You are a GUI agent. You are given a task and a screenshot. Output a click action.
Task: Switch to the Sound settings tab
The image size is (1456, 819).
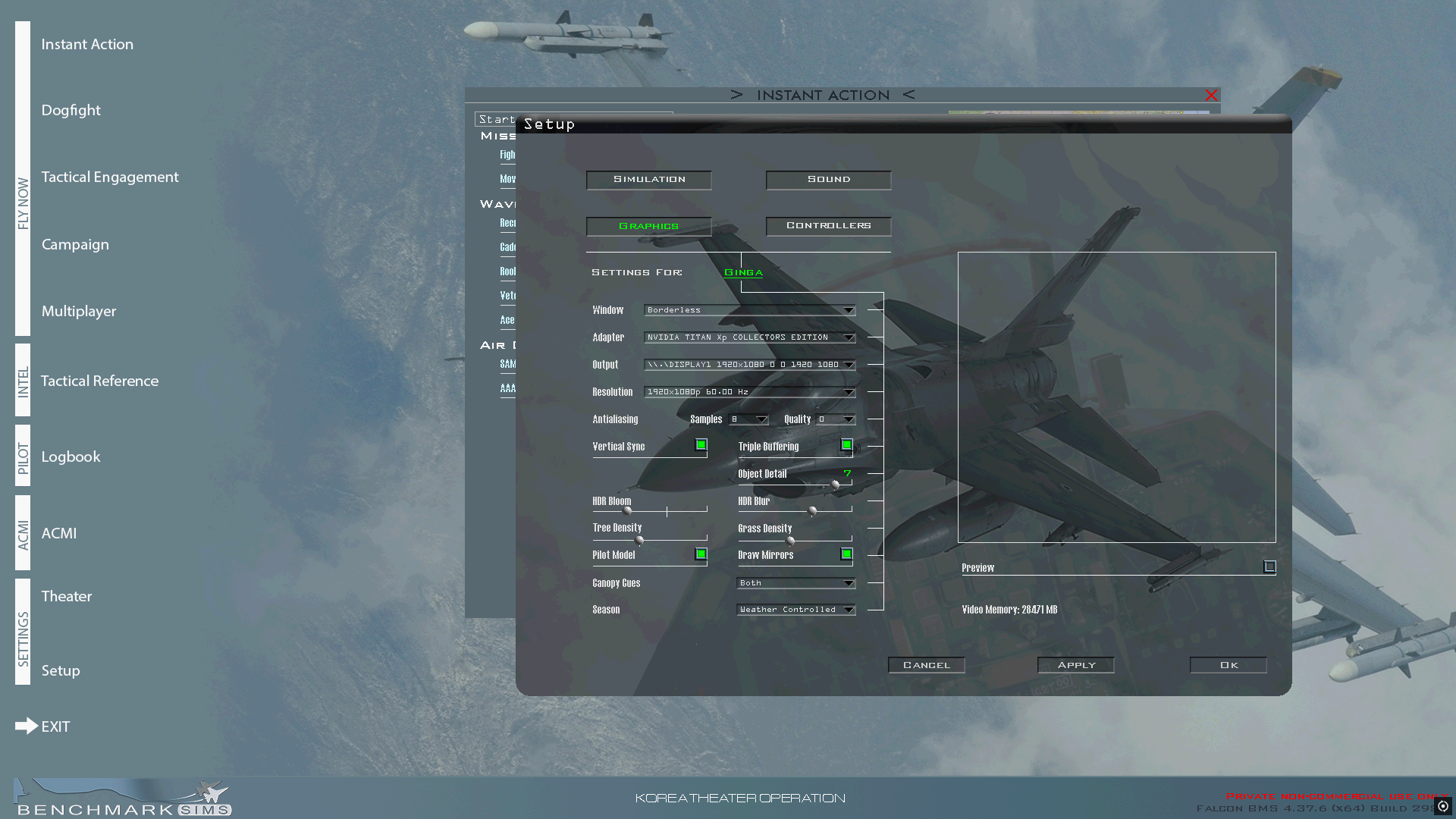pos(827,180)
